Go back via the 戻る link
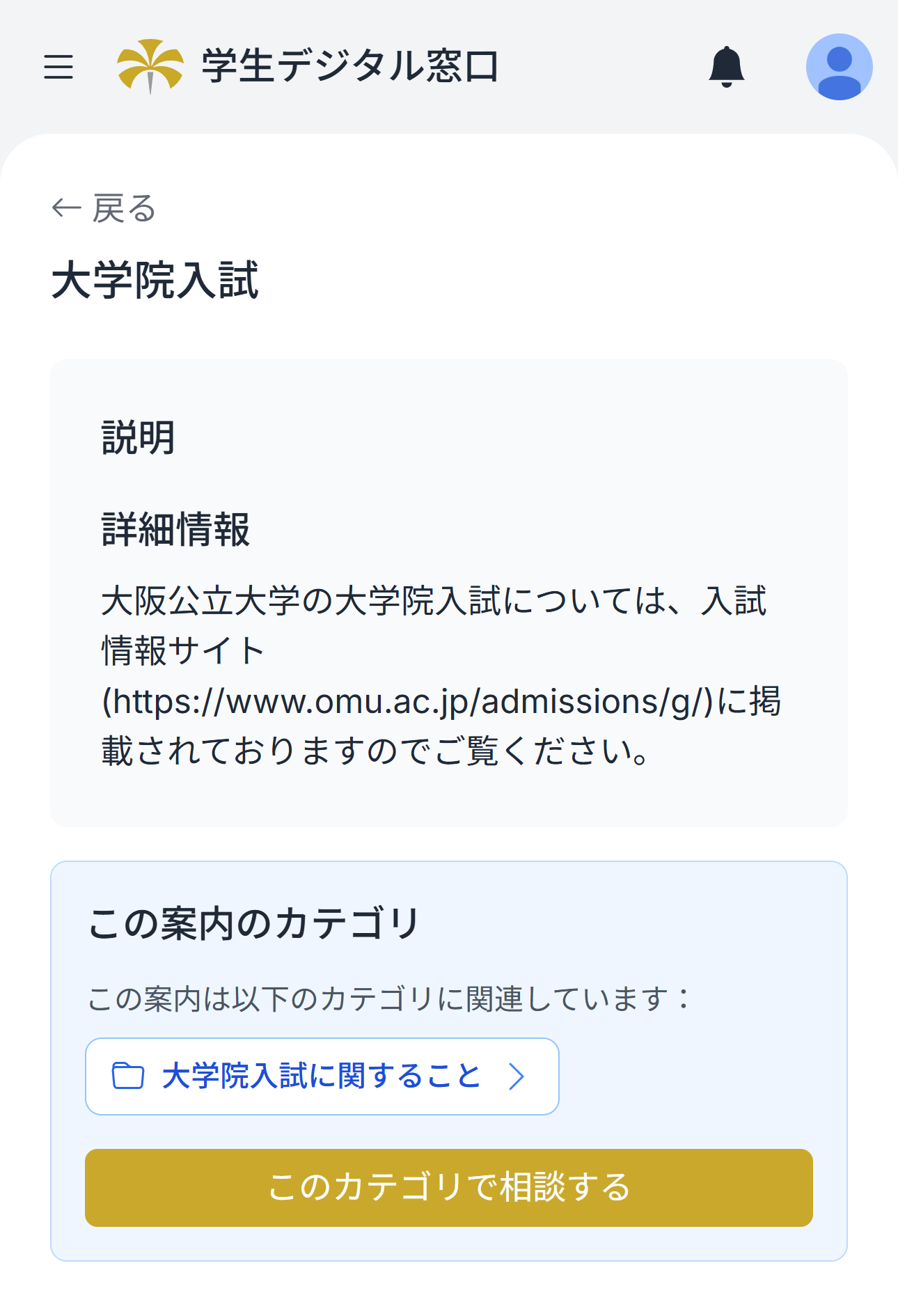 (124, 208)
